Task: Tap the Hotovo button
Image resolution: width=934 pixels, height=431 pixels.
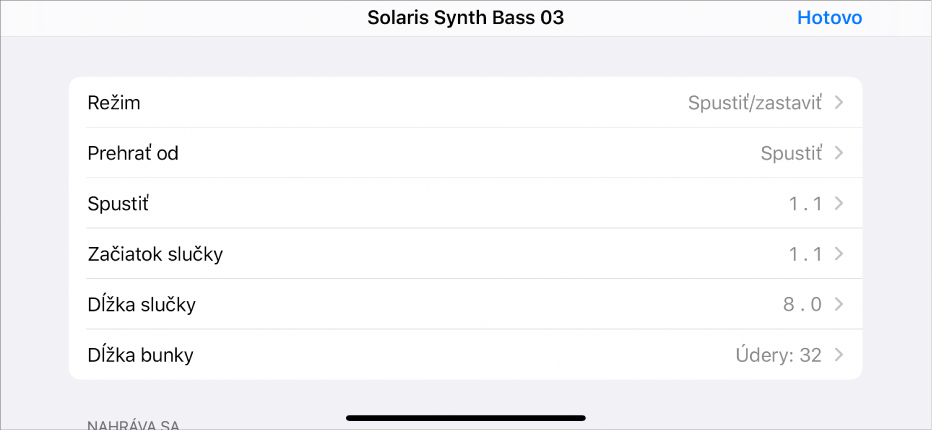Action: 829,18
